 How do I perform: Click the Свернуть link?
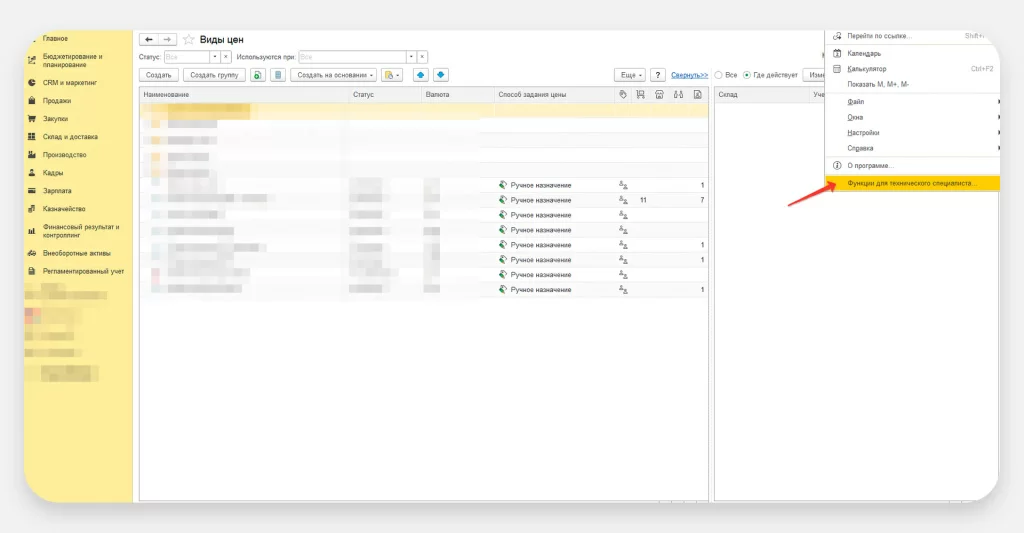pos(689,75)
